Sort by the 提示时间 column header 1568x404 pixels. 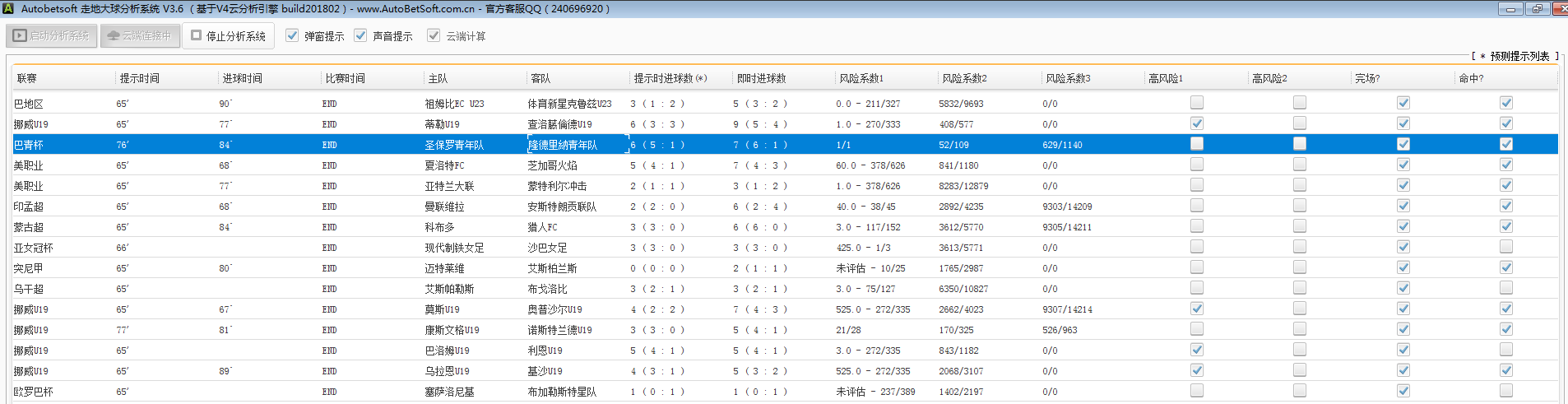(140, 78)
